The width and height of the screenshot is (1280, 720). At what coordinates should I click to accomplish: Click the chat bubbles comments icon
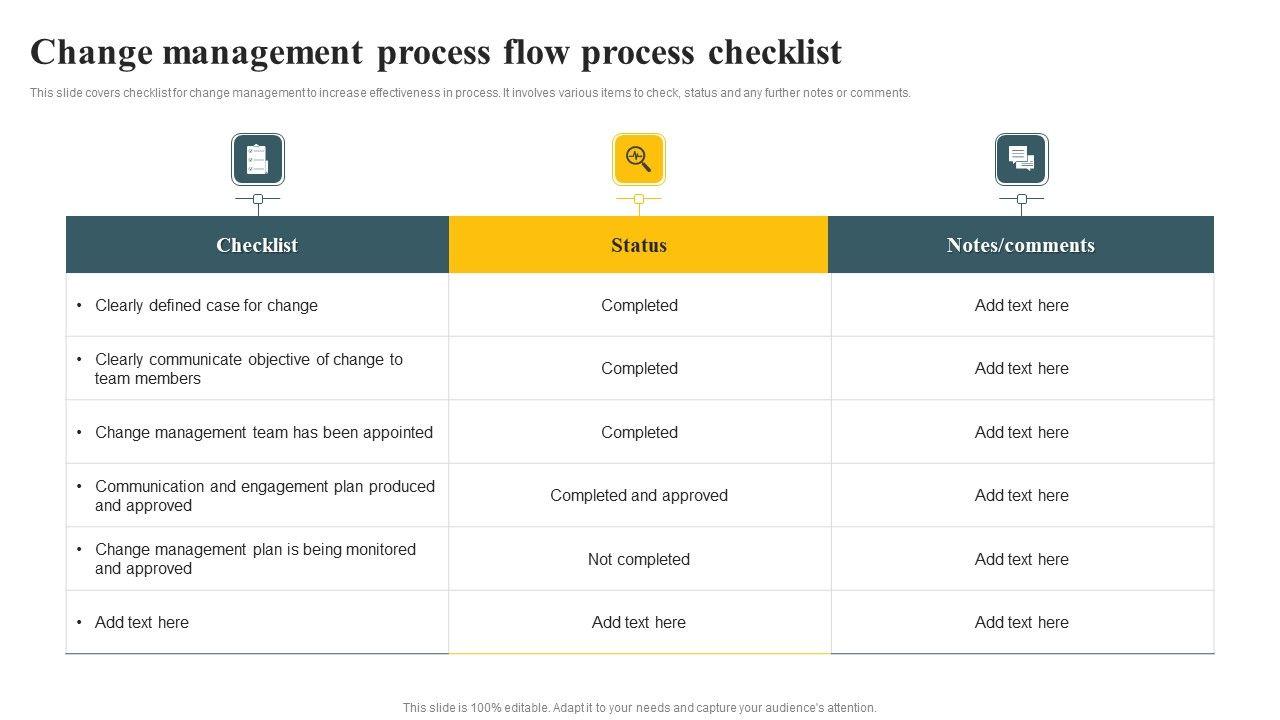[x=1021, y=160]
